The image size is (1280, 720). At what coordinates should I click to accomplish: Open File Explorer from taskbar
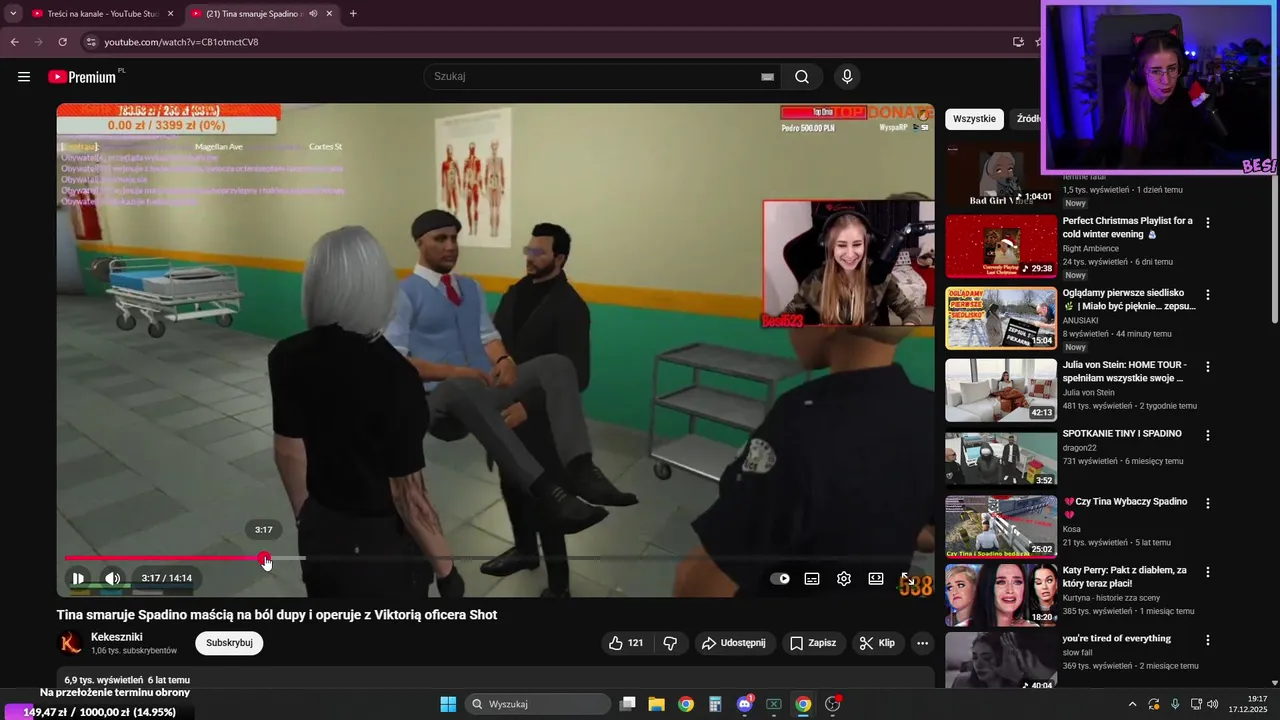pos(657,704)
